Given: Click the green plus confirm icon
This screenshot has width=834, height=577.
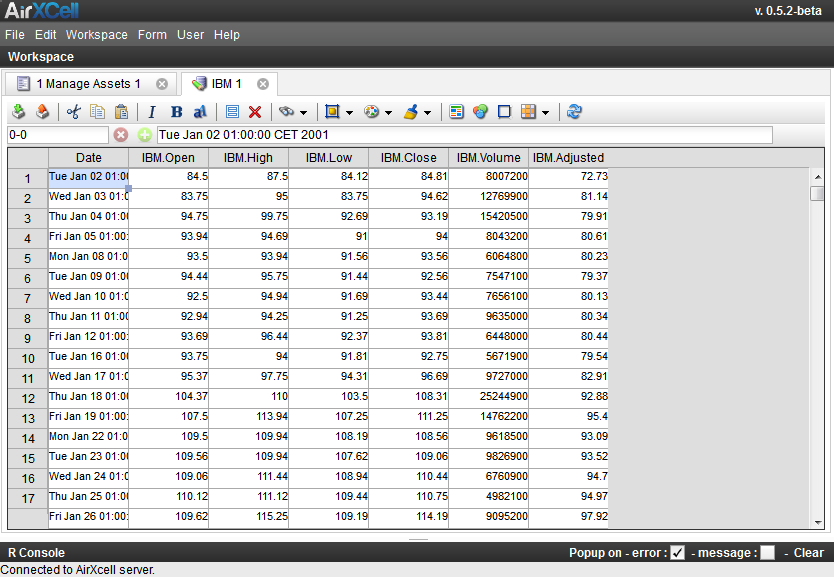Looking at the screenshot, I should [x=145, y=135].
